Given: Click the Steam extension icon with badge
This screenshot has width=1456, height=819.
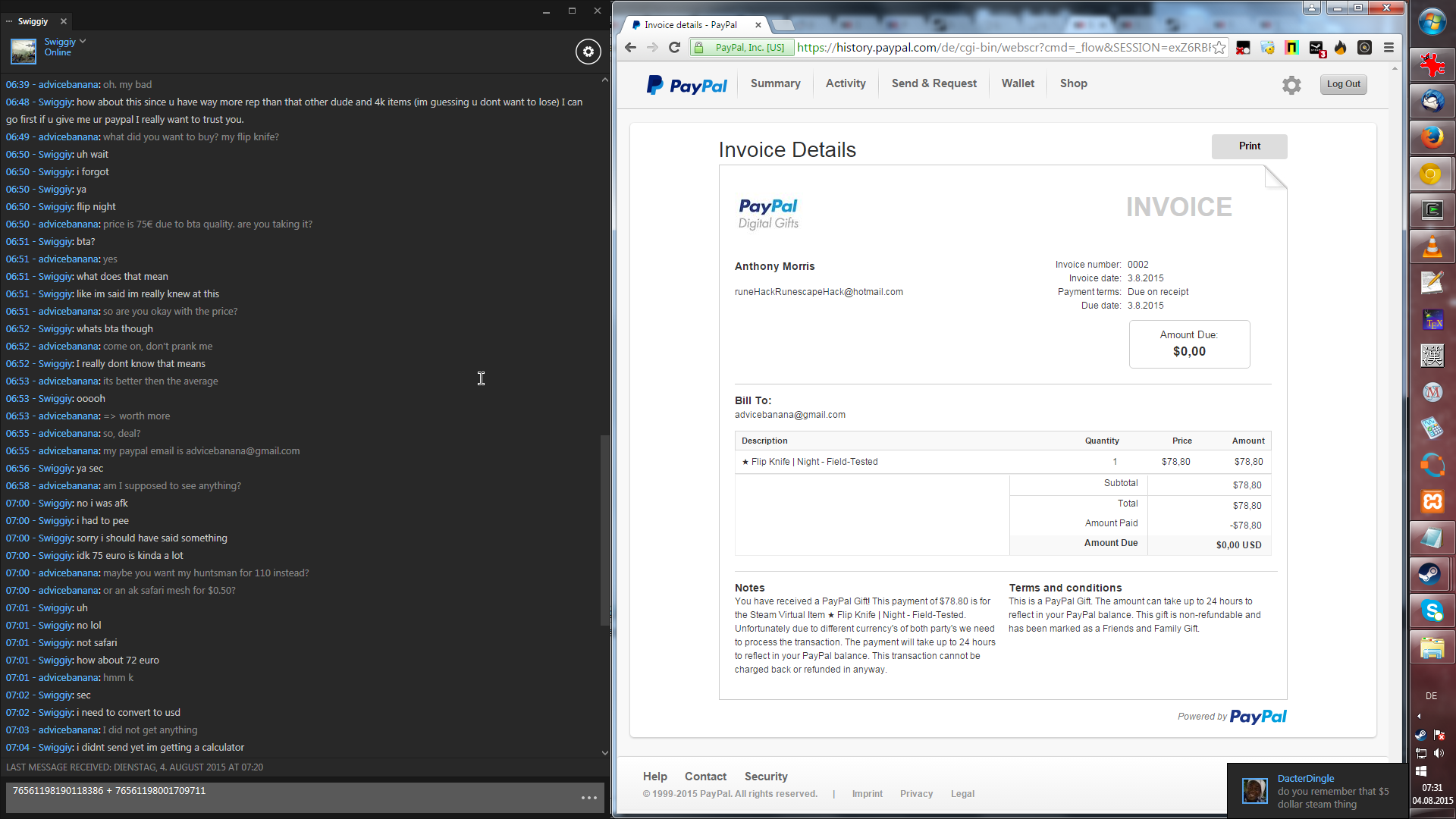Looking at the screenshot, I should [1316, 48].
